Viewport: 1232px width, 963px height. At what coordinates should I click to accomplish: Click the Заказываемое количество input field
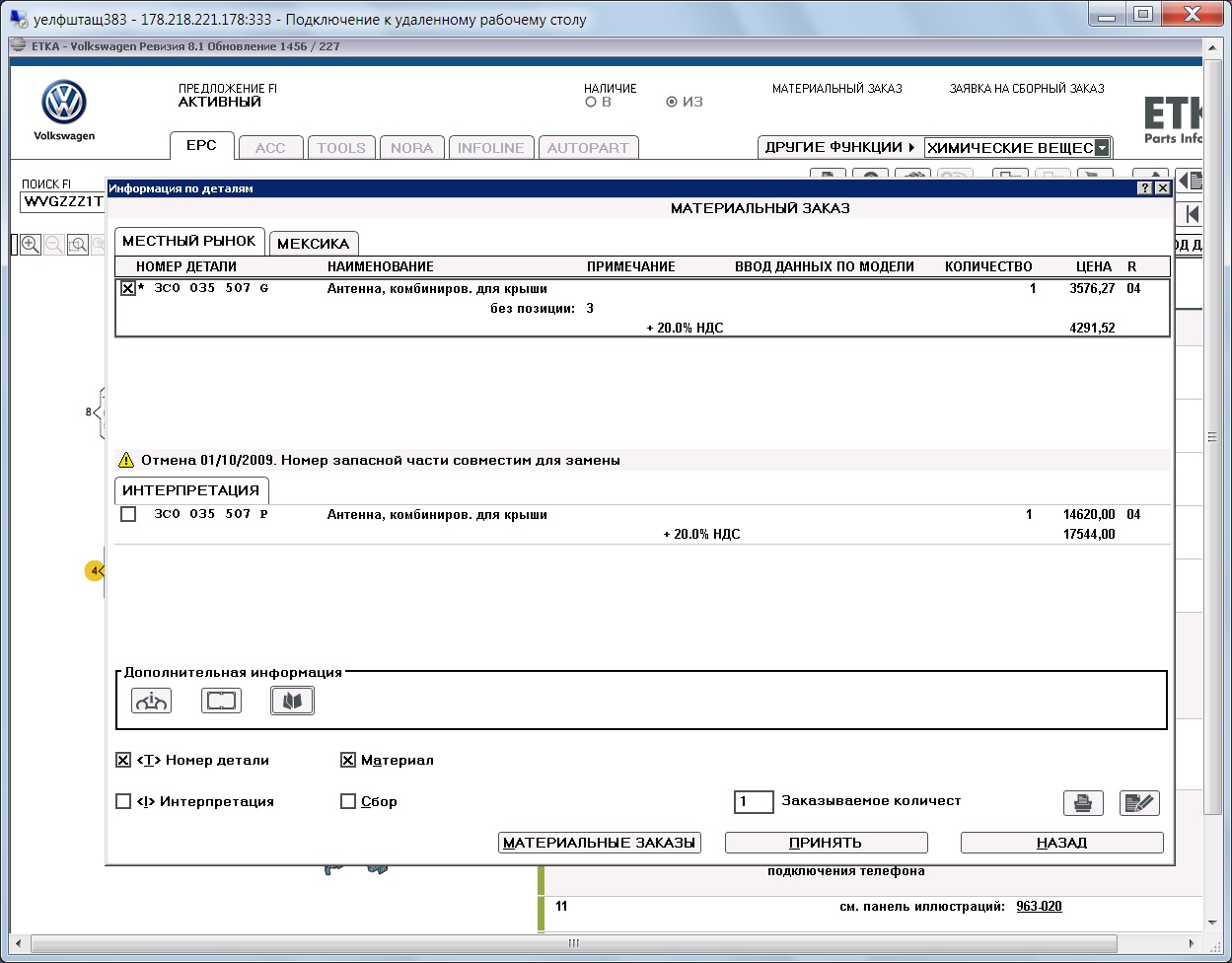754,801
